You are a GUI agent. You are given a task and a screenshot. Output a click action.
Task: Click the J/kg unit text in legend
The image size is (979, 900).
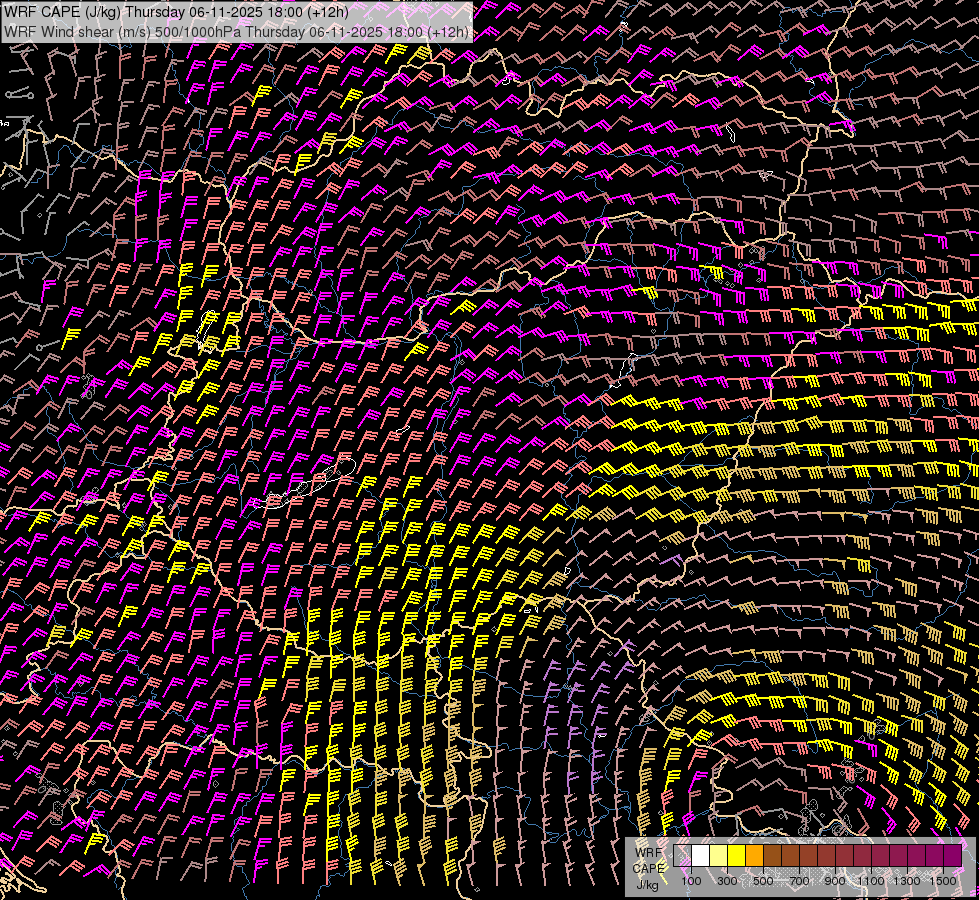pyautogui.click(x=646, y=884)
